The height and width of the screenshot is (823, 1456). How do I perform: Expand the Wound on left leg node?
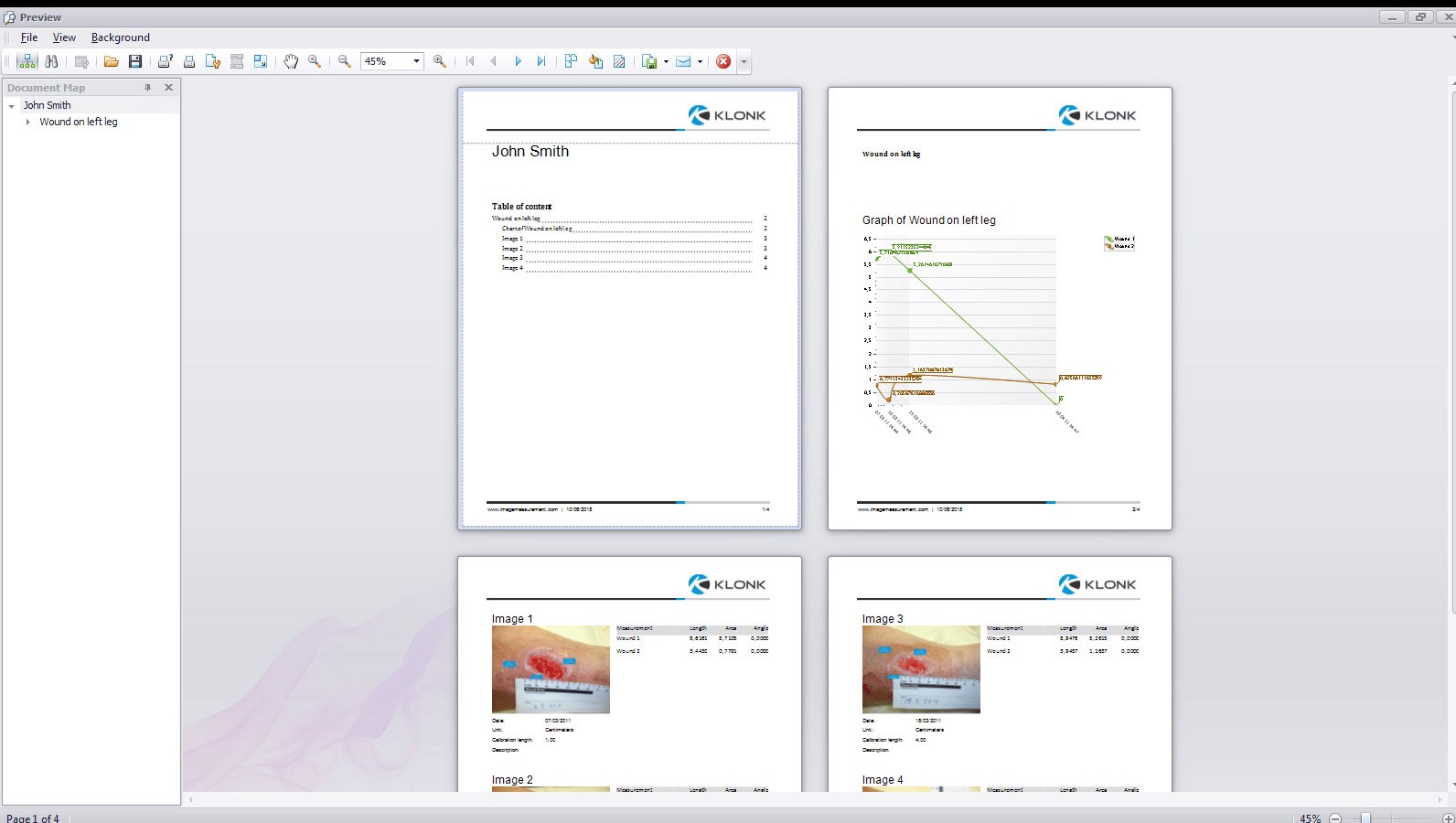(28, 122)
